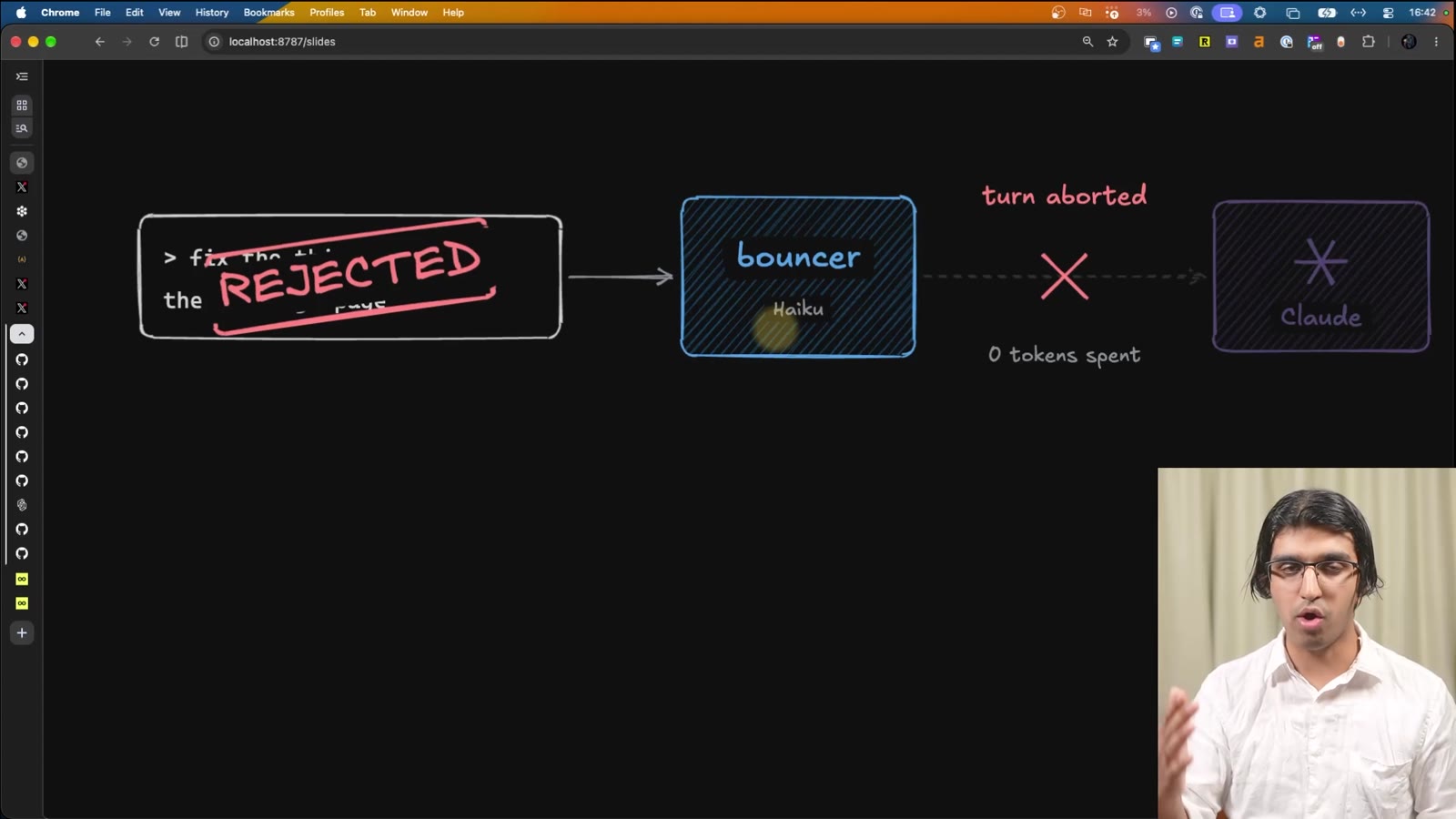The image size is (1456, 819).
Task: Open the History menu
Action: 212,13
